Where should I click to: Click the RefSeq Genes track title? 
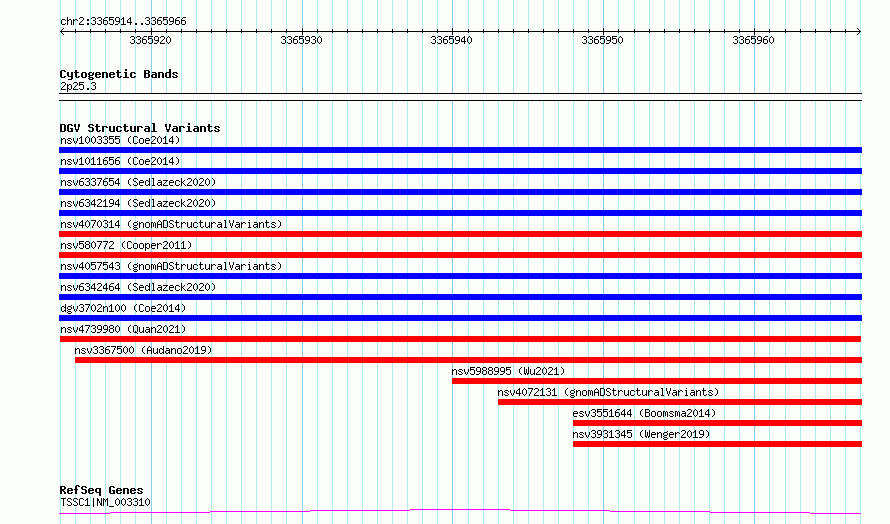click(x=101, y=490)
